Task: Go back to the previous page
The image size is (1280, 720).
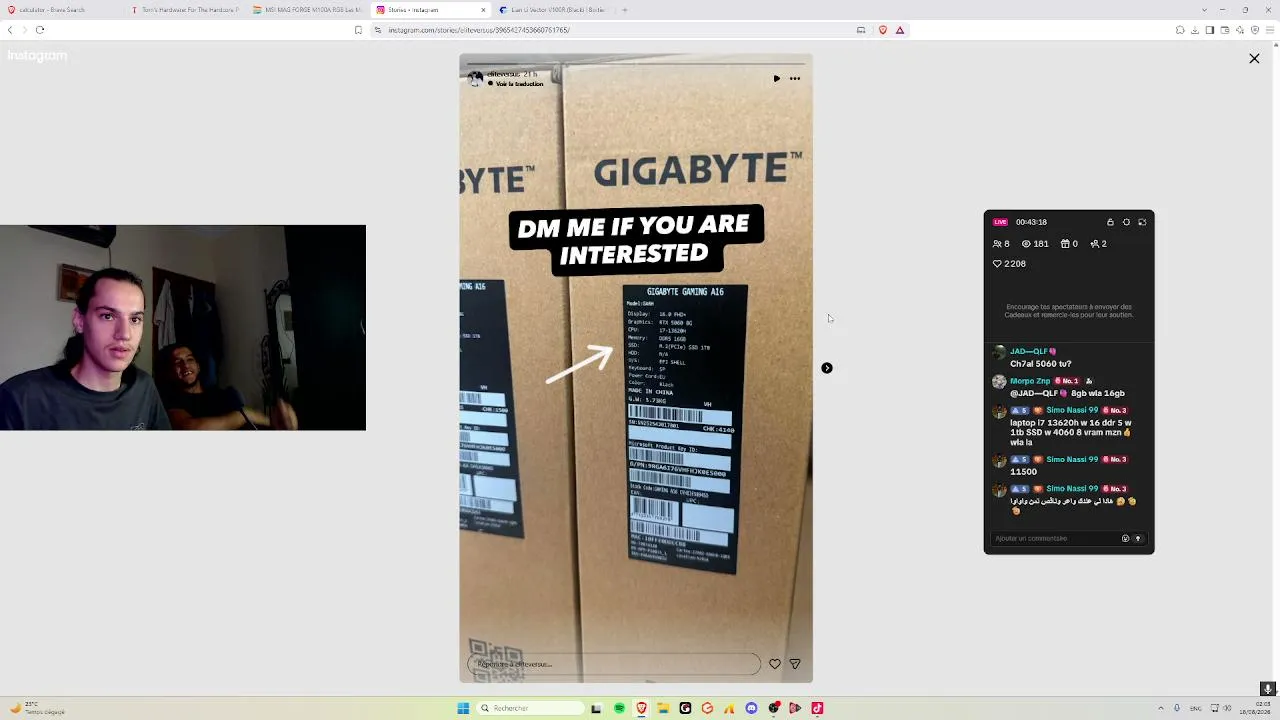Action: [10, 30]
